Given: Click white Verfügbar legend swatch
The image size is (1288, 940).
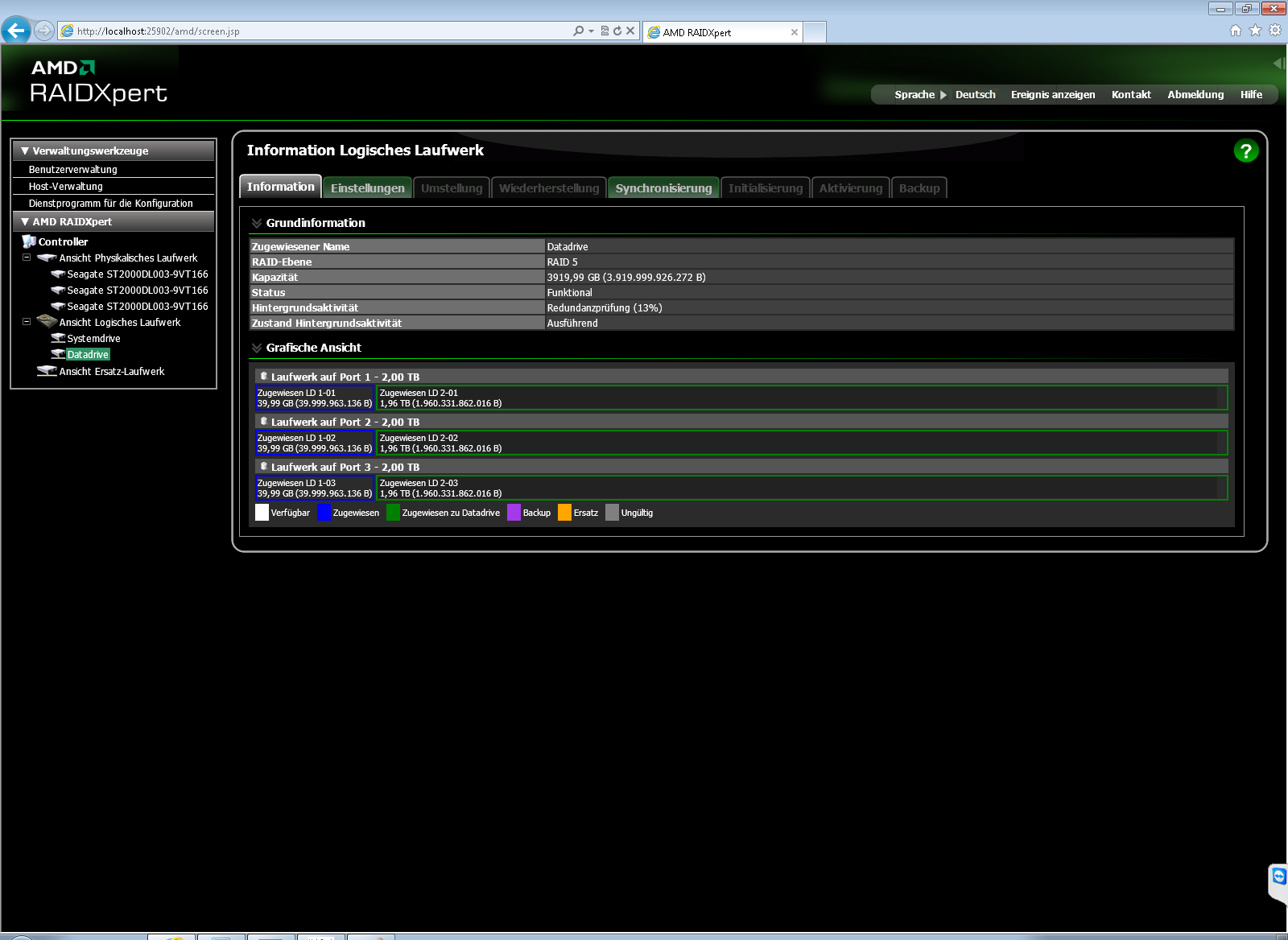Looking at the screenshot, I should click(x=262, y=513).
